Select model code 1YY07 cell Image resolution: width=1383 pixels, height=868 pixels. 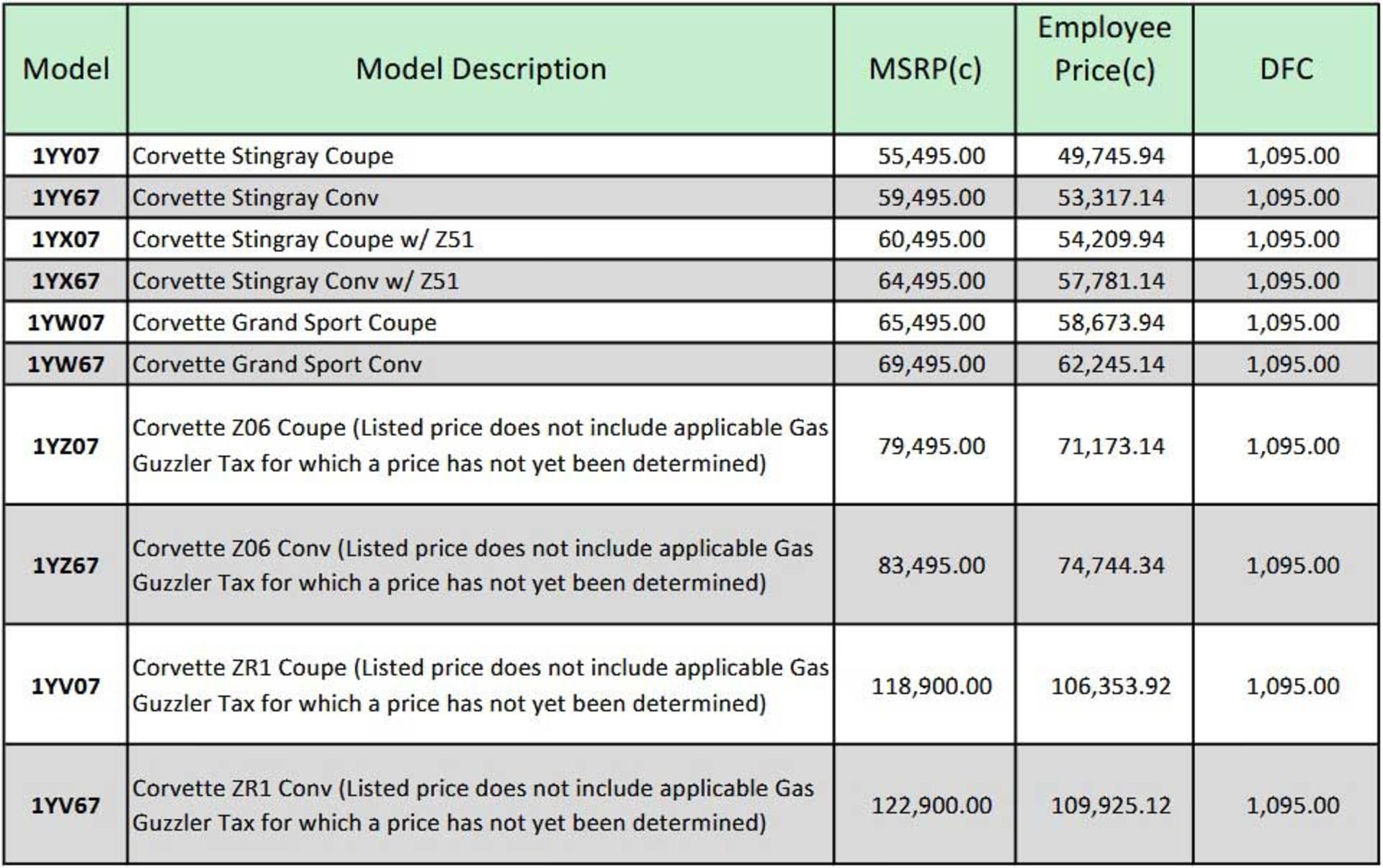(x=66, y=156)
